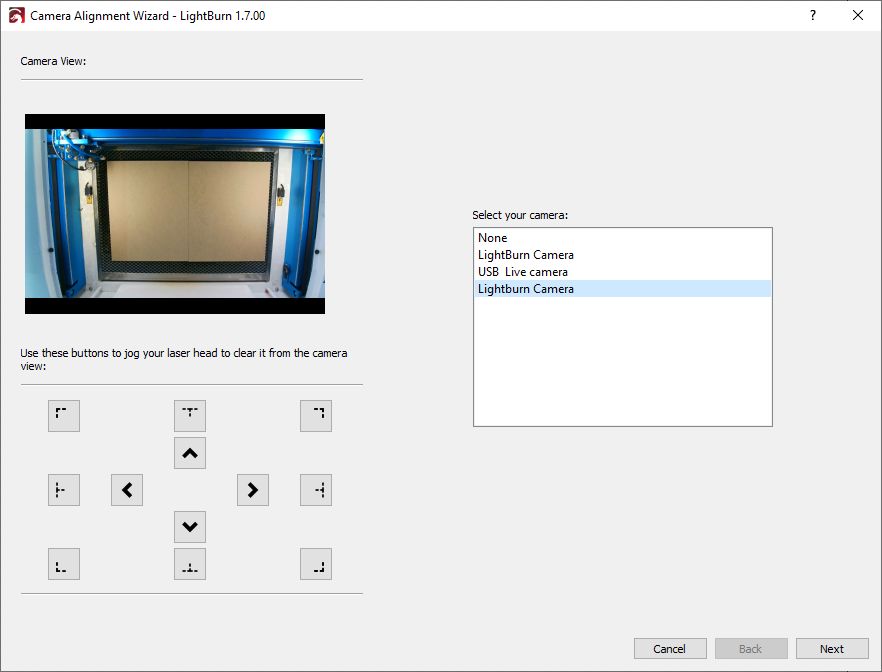Jog laser head left with arrow button
882x672 pixels.
(x=127, y=490)
